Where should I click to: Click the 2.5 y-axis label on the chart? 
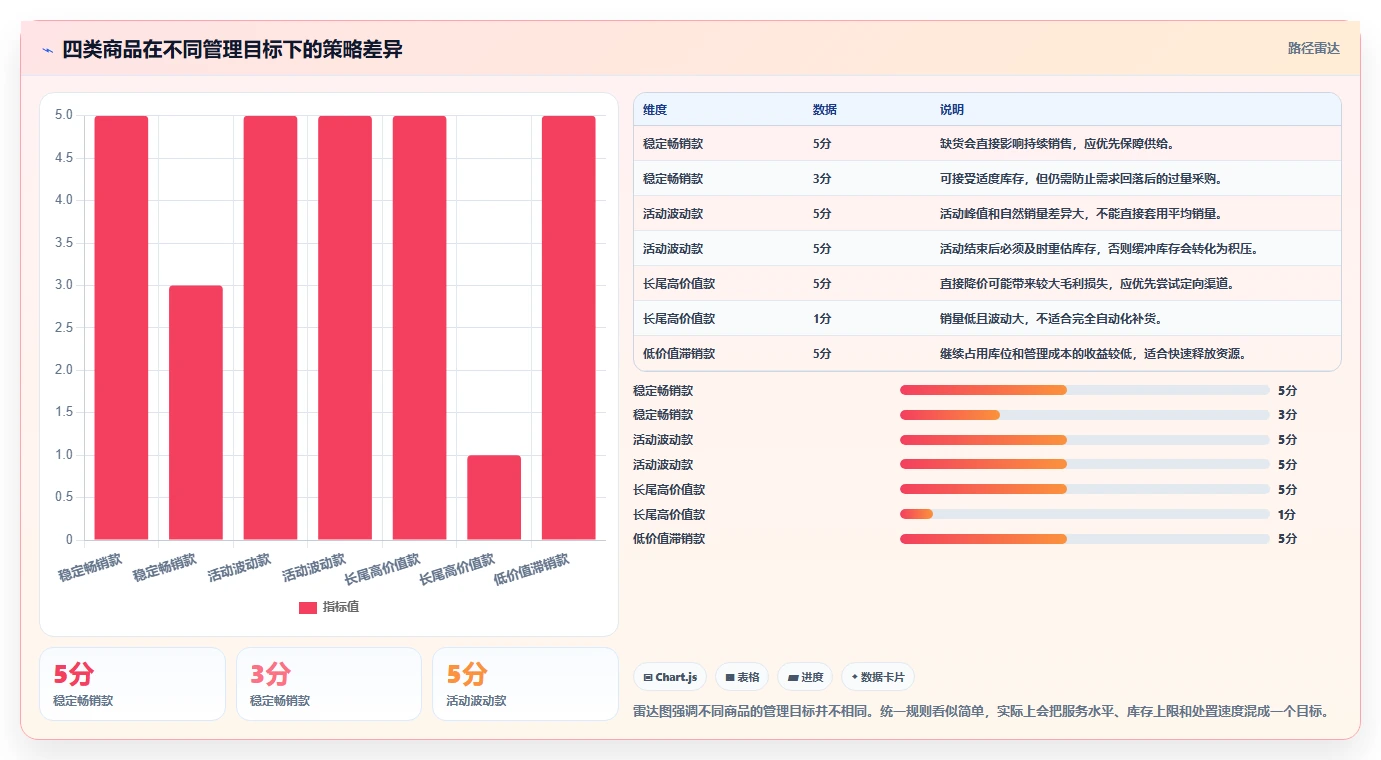[x=63, y=328]
